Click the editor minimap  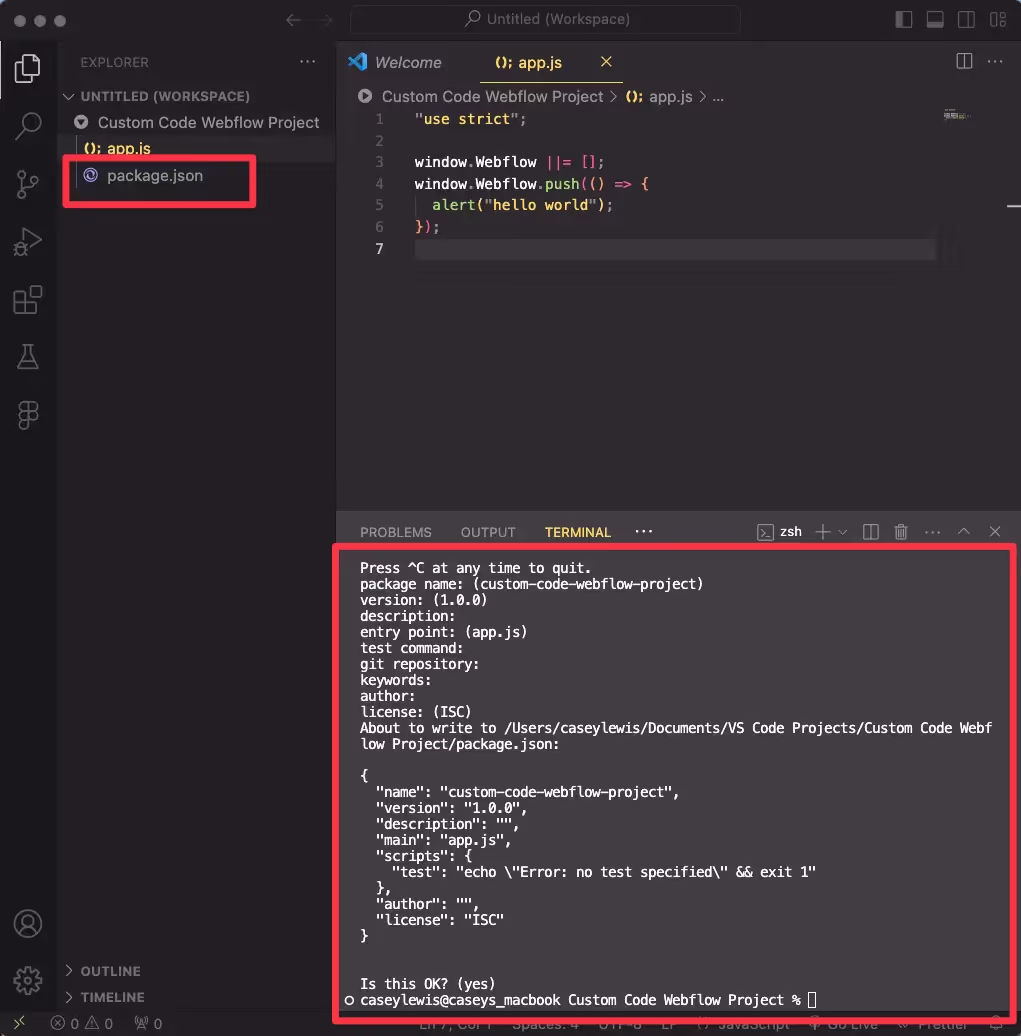pos(958,116)
